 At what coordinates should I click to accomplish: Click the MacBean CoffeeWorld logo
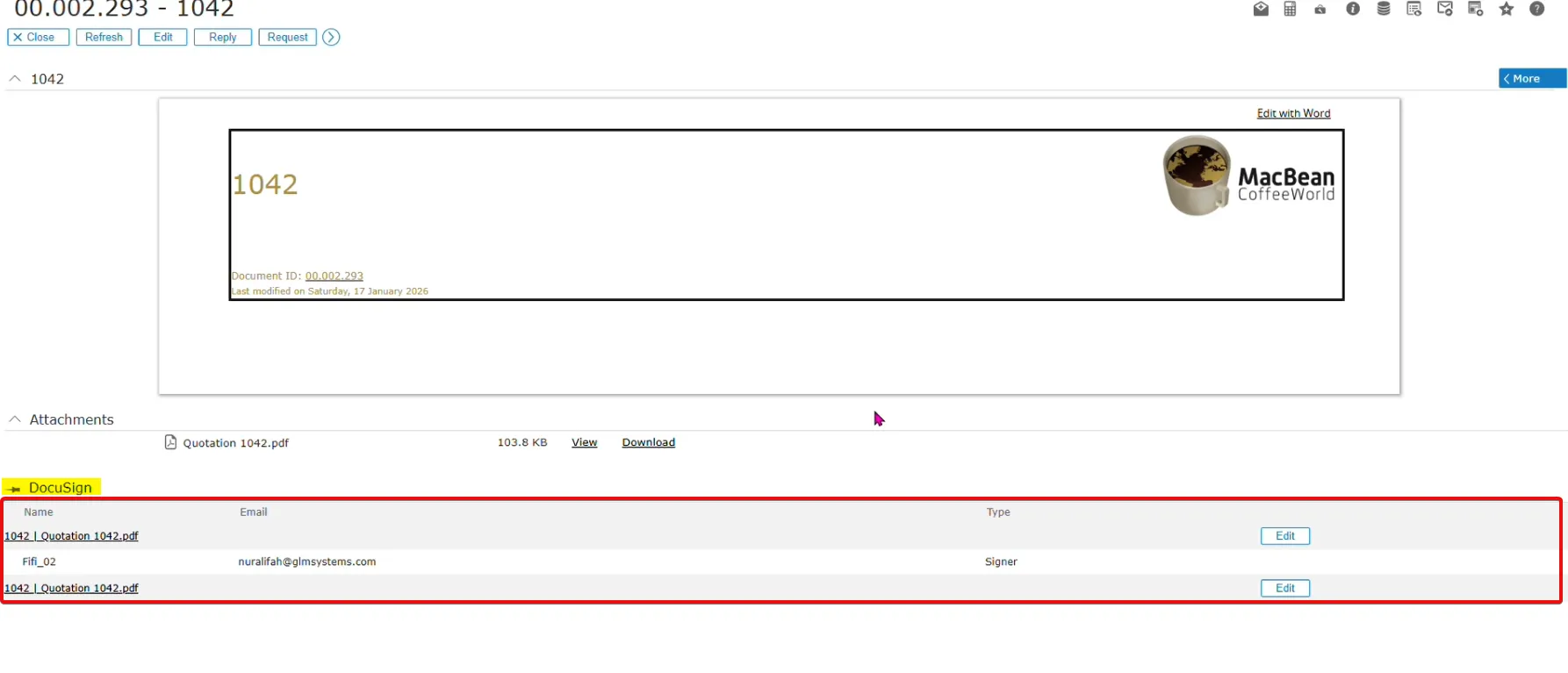[x=1248, y=175]
